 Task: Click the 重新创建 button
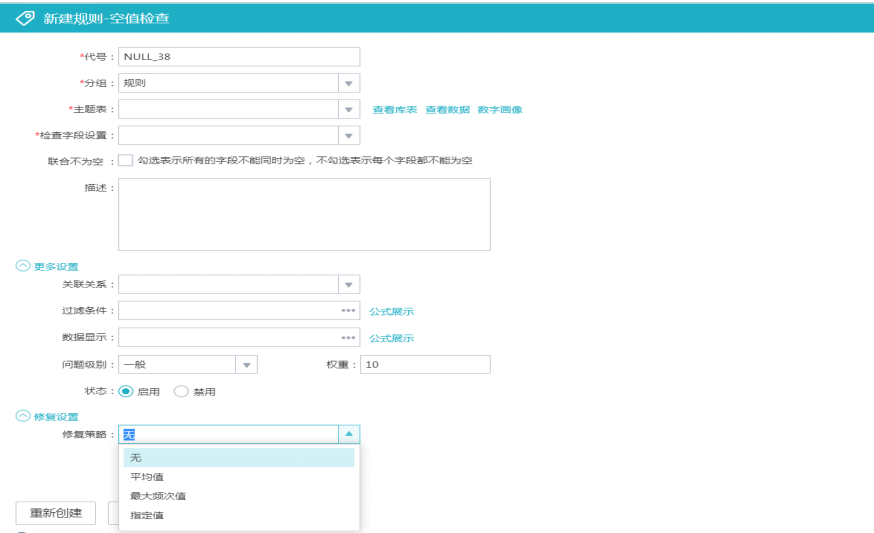point(56,513)
